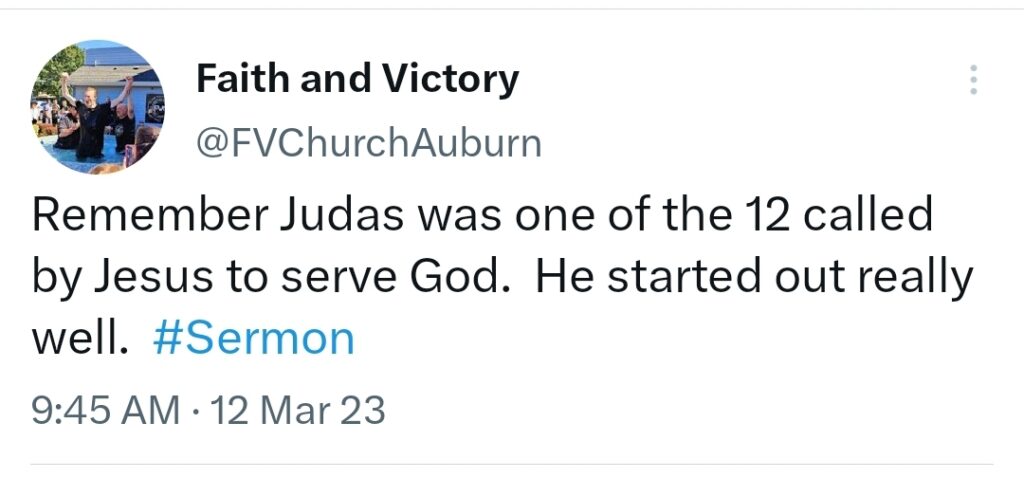This screenshot has height=478, width=1024.
Task: Click the Faith and Victory display name
Action: tap(357, 79)
